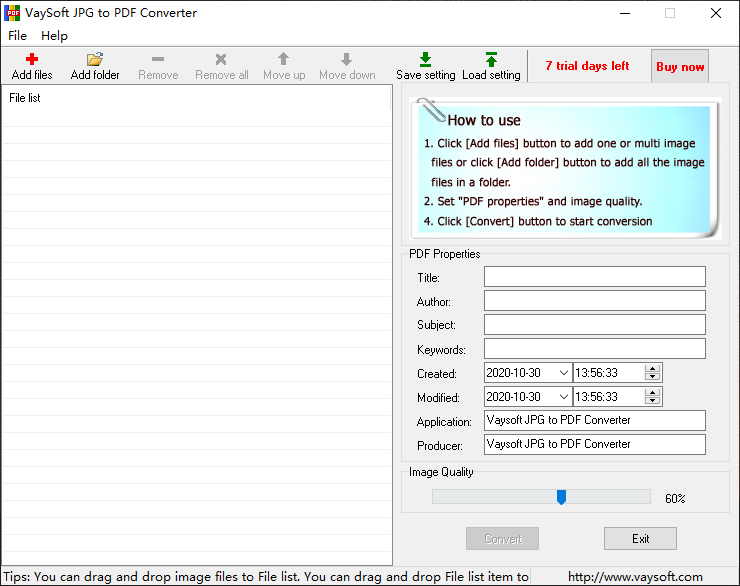Viewport: 740px width, 586px height.
Task: Click the Producer name field
Action: pyautogui.click(x=595, y=444)
